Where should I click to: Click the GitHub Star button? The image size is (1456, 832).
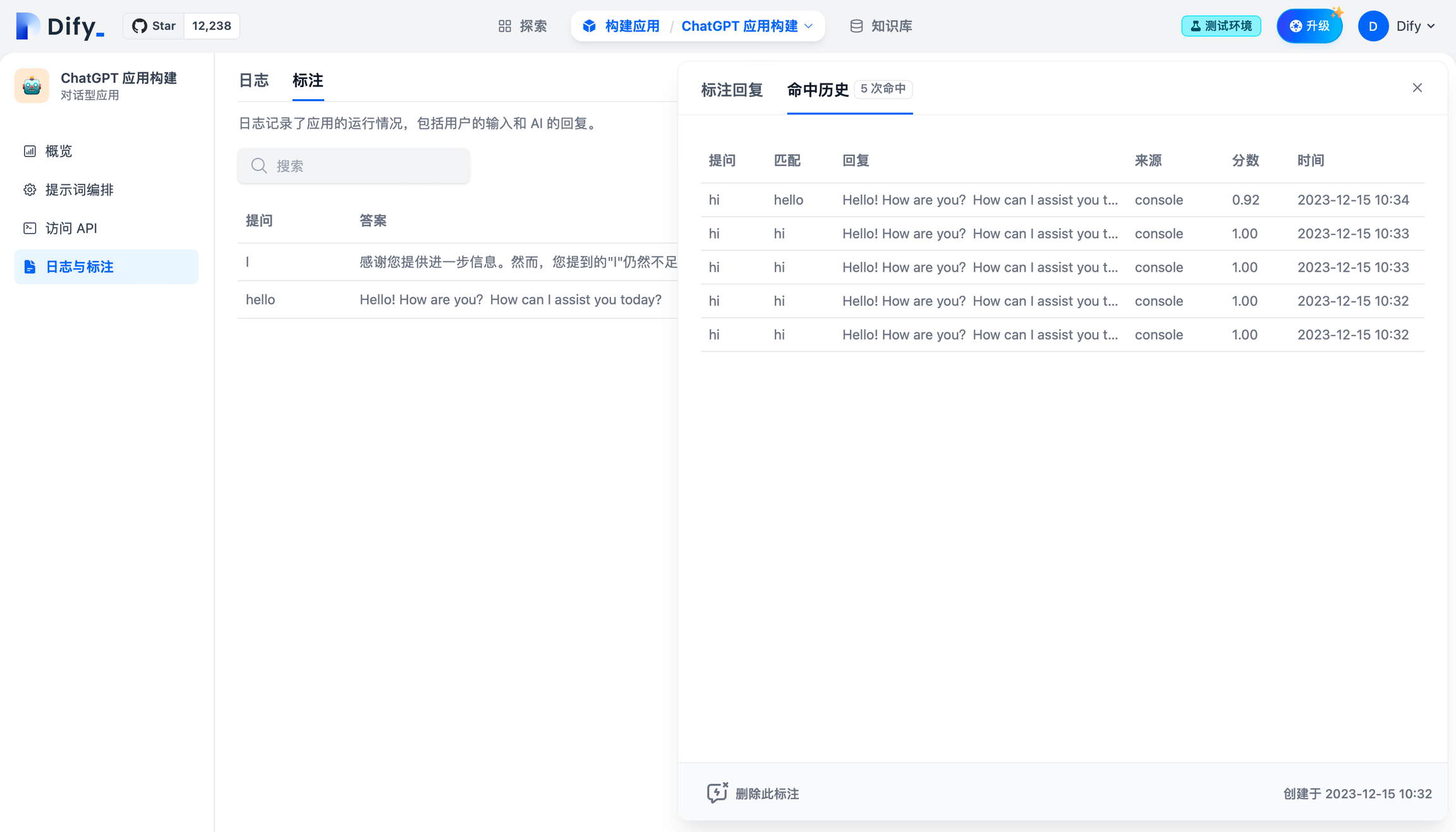tap(152, 26)
